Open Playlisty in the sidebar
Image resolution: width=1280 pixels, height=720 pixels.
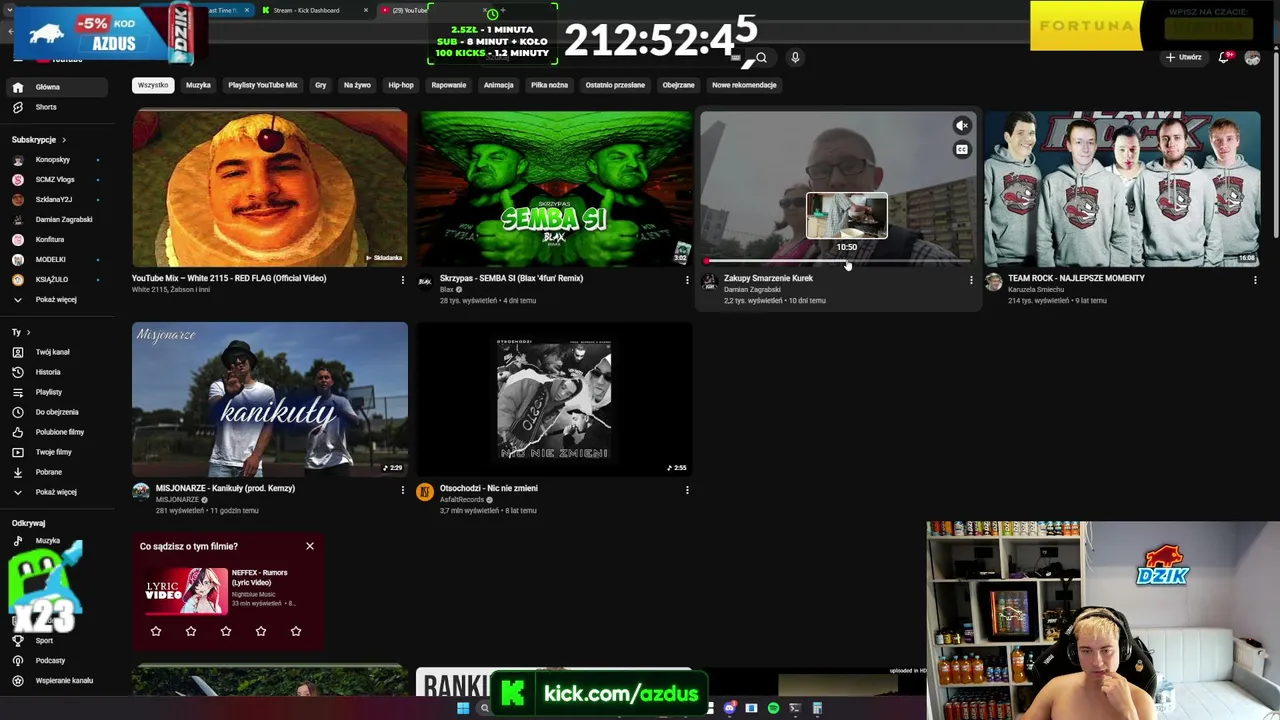tap(55, 392)
